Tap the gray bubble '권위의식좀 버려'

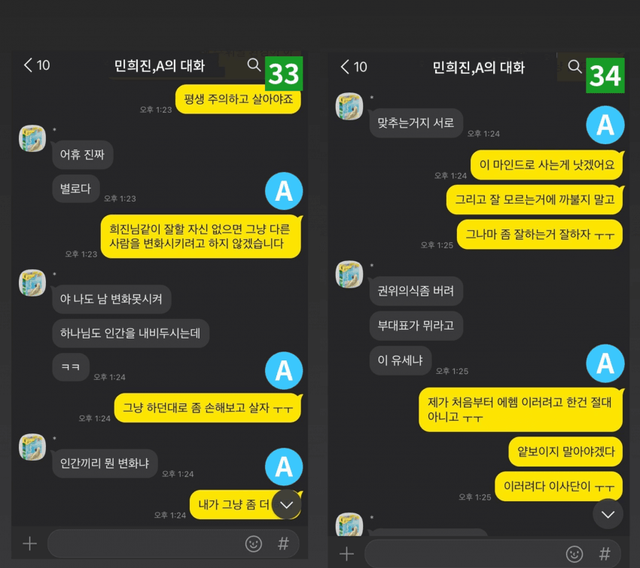(x=416, y=291)
